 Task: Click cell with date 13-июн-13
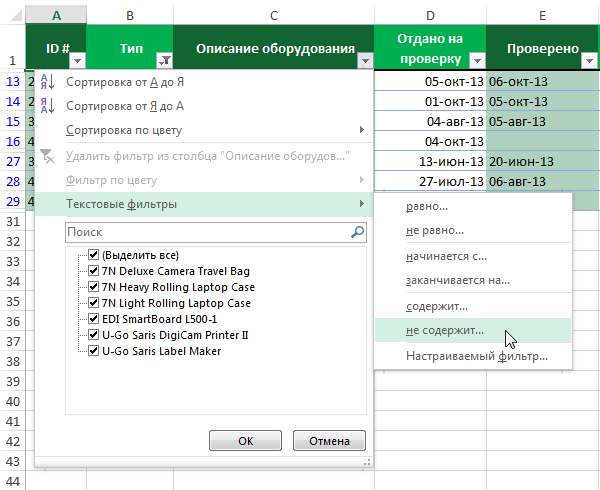pos(430,161)
